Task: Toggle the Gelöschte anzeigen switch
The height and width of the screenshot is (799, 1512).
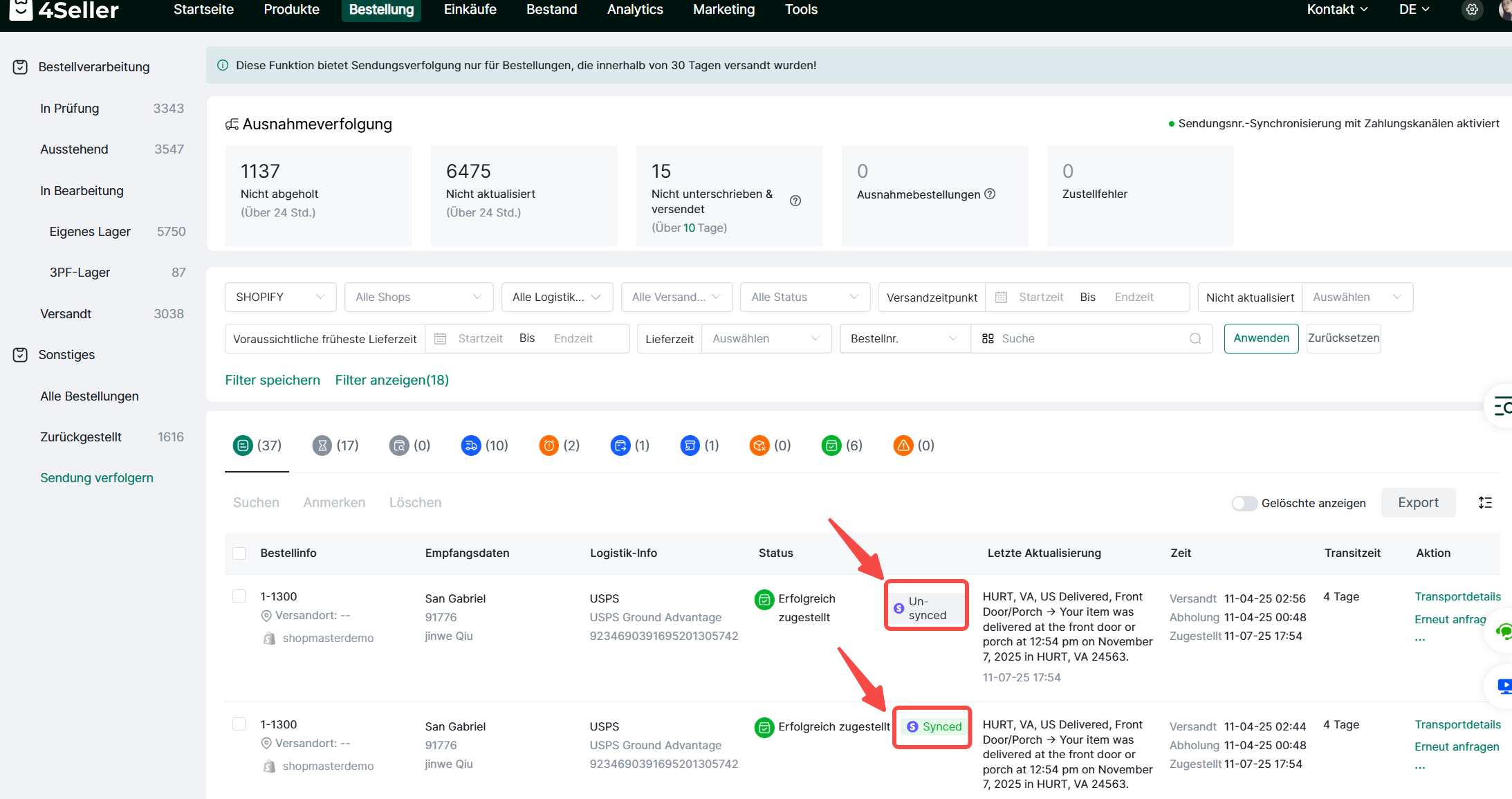Action: pos(1244,503)
